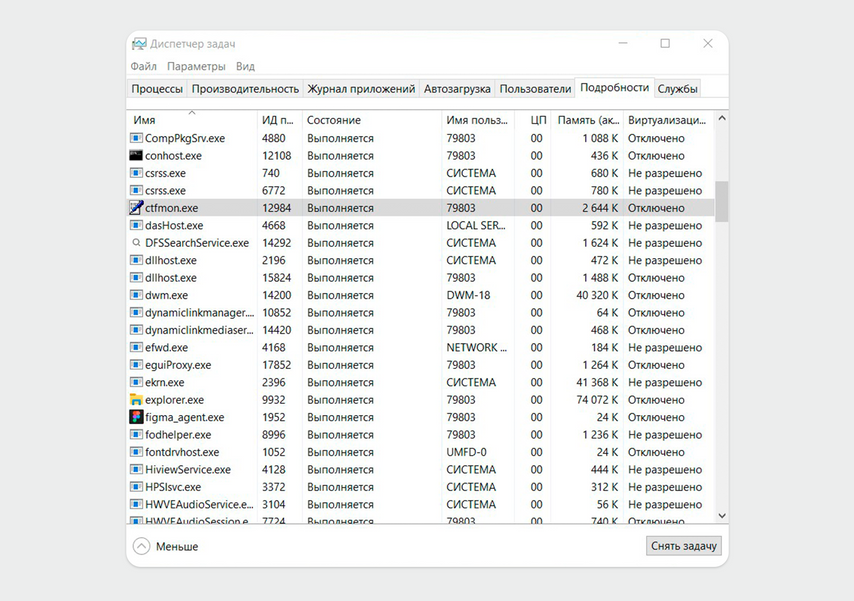Click the dwm.exe process icon
854x601 pixels.
point(136,295)
